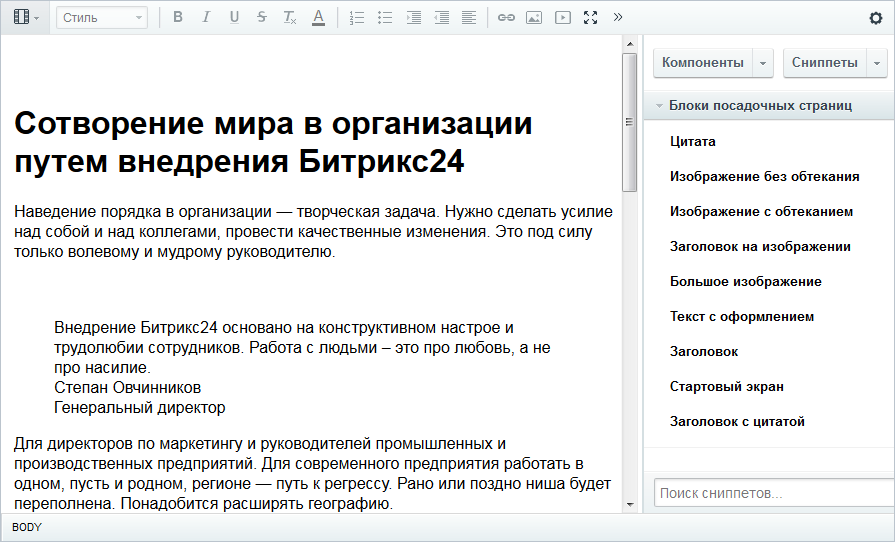Open the Компоненты panel

[x=703, y=63]
